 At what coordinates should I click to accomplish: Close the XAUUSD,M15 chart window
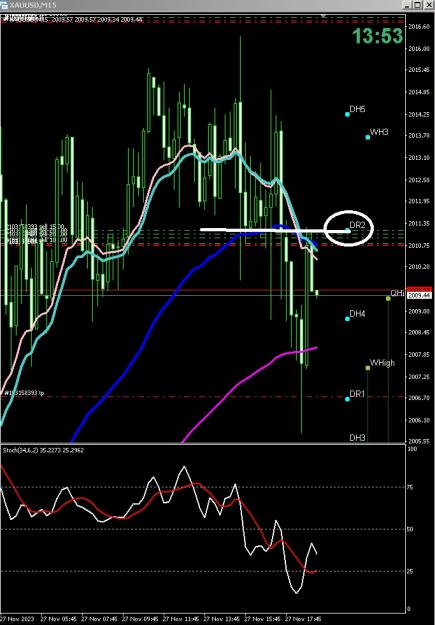click(427, 5)
